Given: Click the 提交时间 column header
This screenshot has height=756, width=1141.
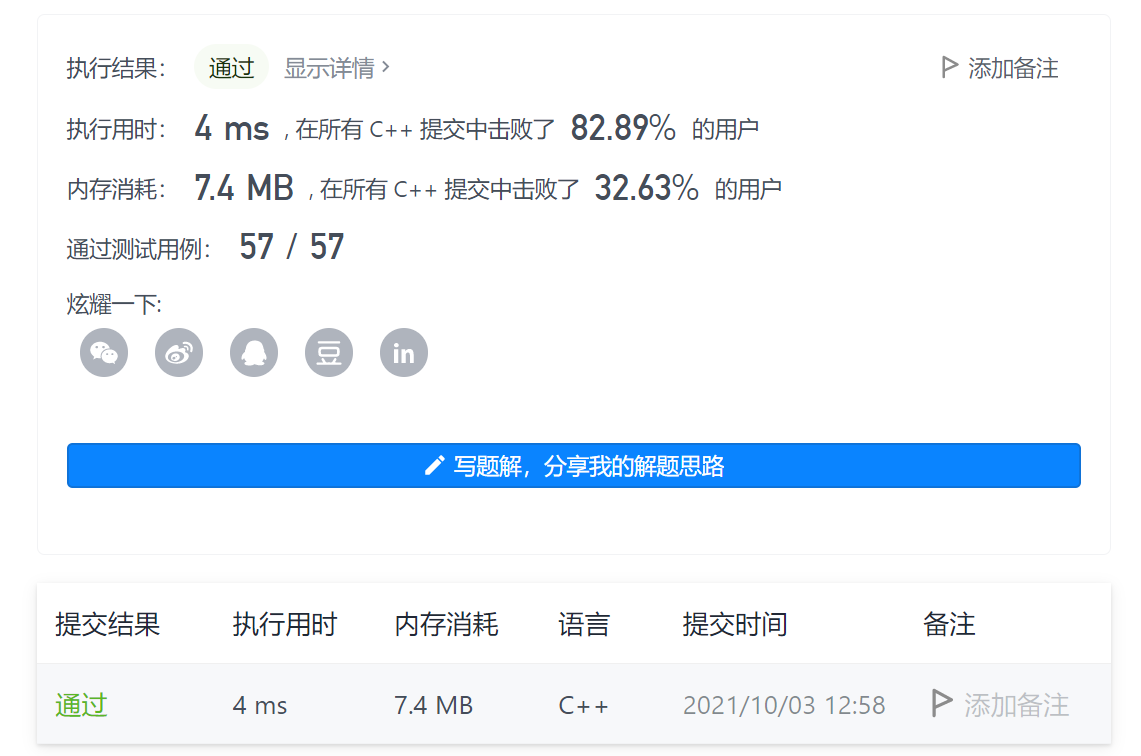Looking at the screenshot, I should tap(735, 624).
